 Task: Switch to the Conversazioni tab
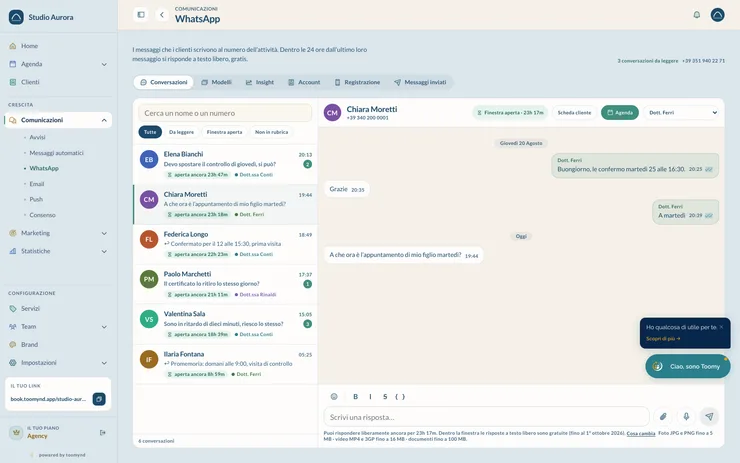[164, 82]
